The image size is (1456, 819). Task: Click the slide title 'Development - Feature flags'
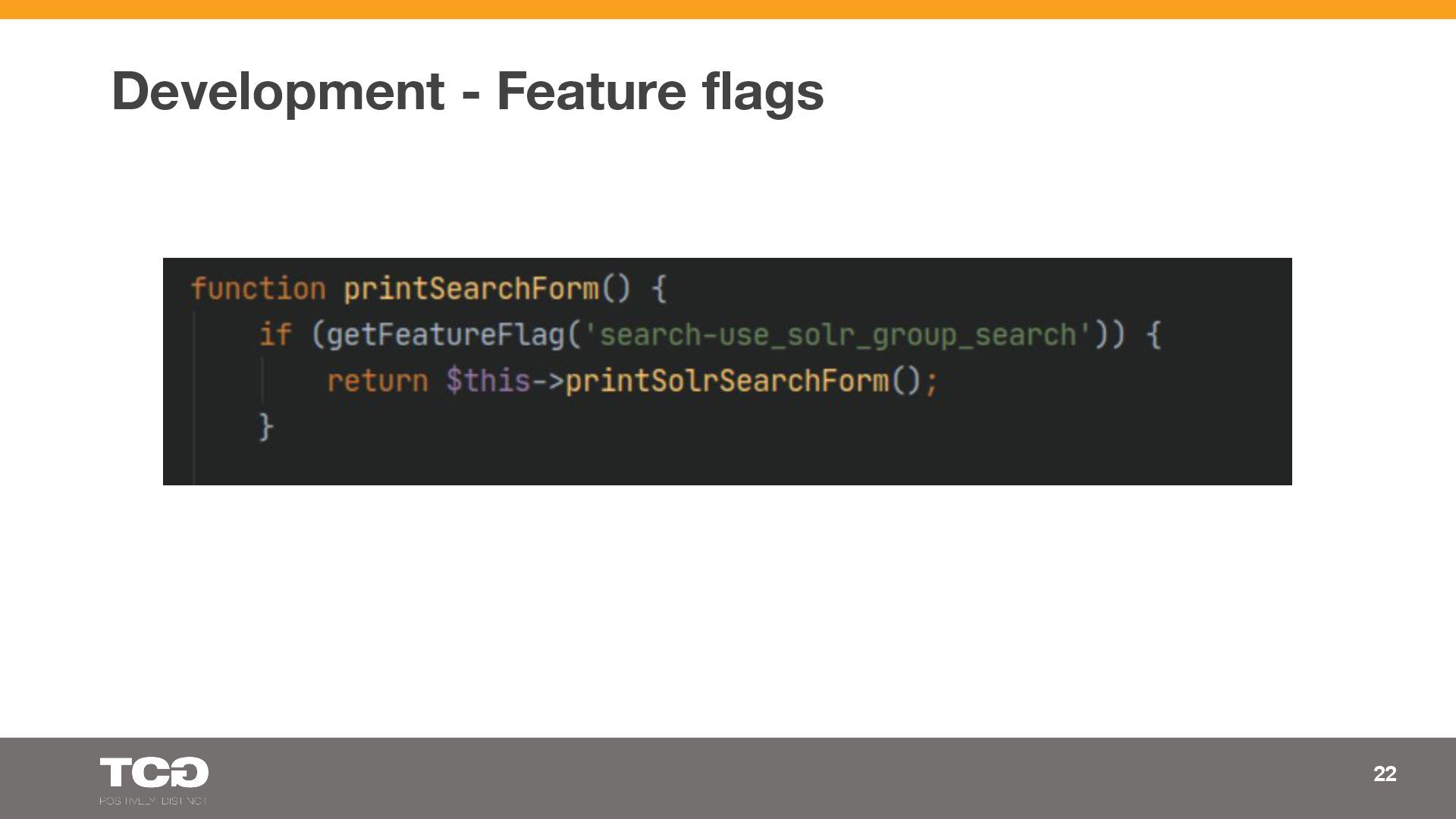coord(467,92)
